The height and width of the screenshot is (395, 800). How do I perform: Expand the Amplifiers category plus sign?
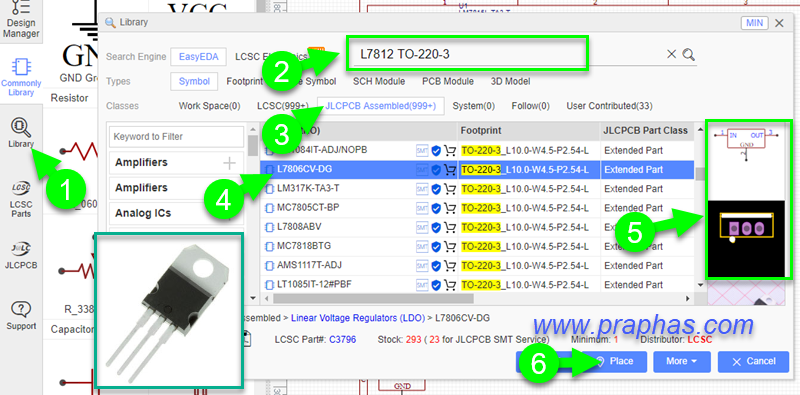(x=230, y=163)
